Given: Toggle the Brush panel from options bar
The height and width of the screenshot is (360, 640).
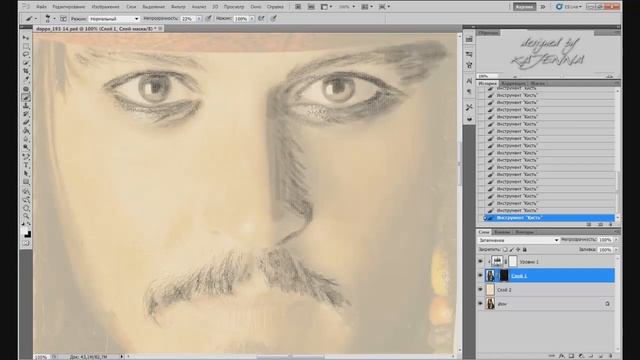Looking at the screenshot, I should 63,19.
